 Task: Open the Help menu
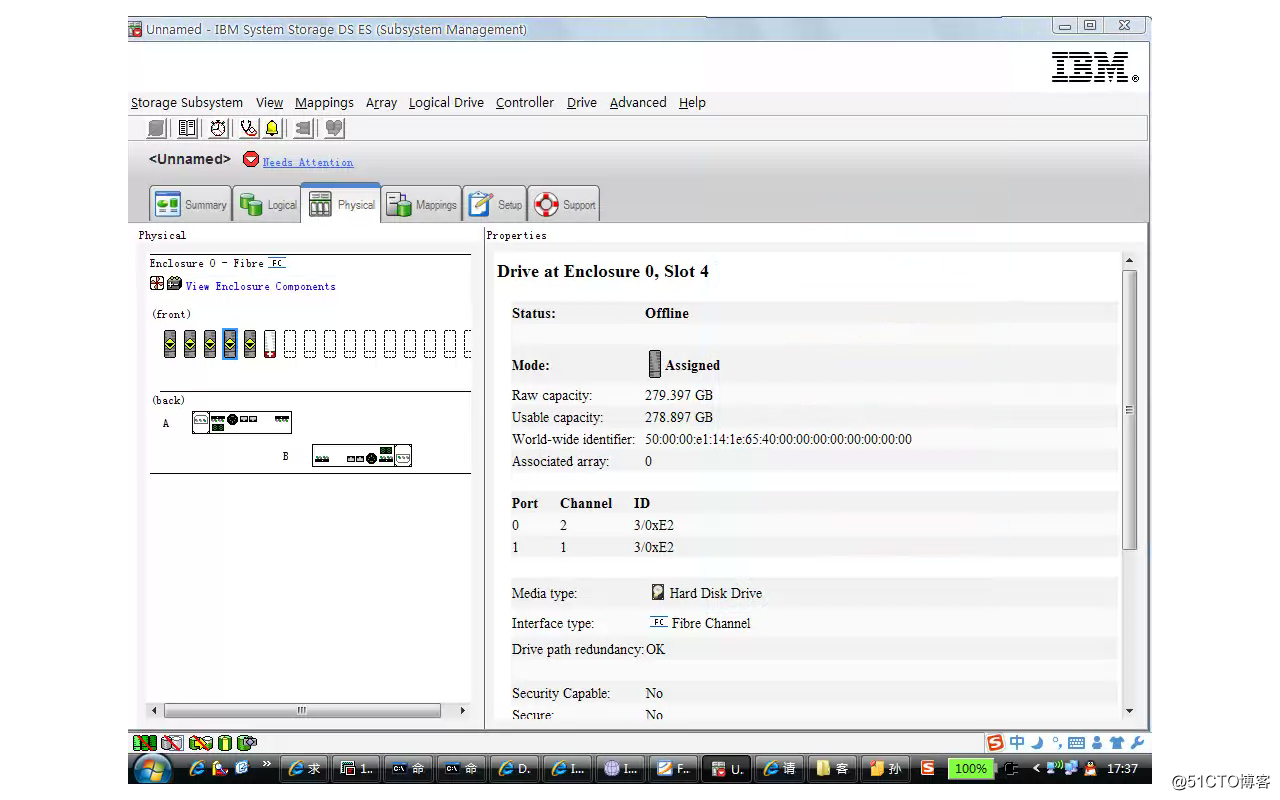[692, 102]
